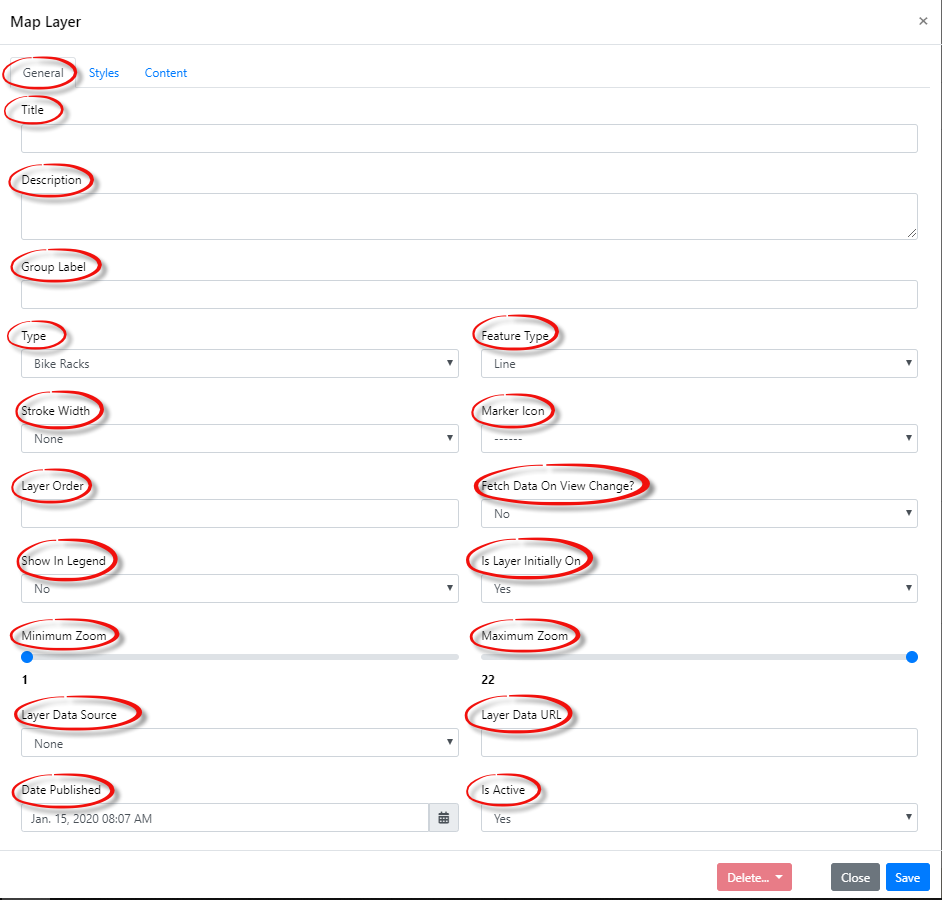Expand the Marker Icon dropdown
Screen dimensions: 942x900
699,439
